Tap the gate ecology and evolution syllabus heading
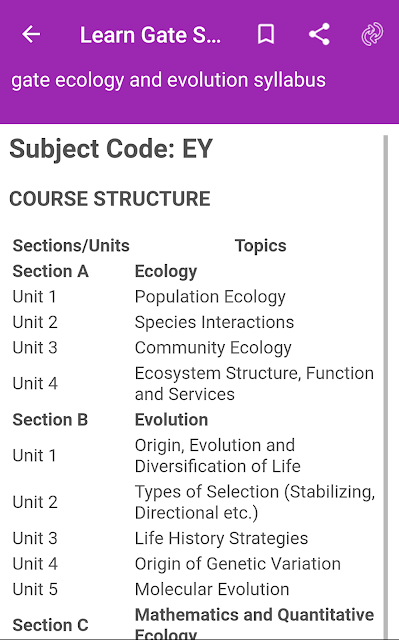This screenshot has width=399, height=640. [168, 80]
